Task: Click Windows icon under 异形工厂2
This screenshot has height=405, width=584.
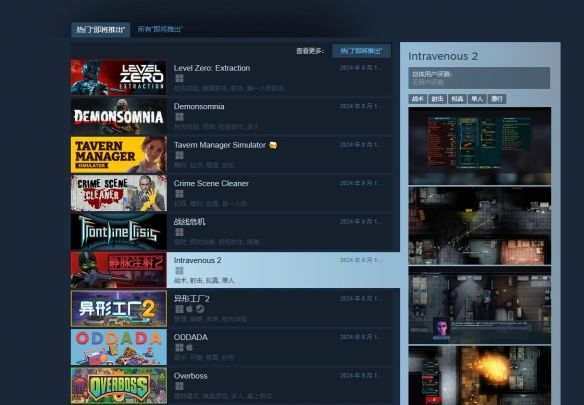Action: tap(179, 309)
